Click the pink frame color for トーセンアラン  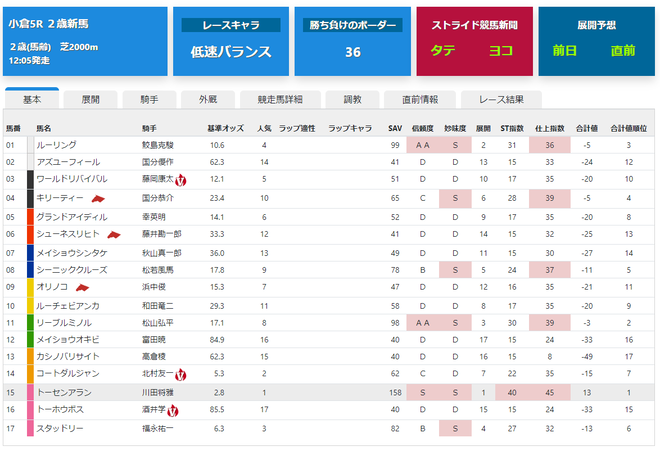(30, 392)
